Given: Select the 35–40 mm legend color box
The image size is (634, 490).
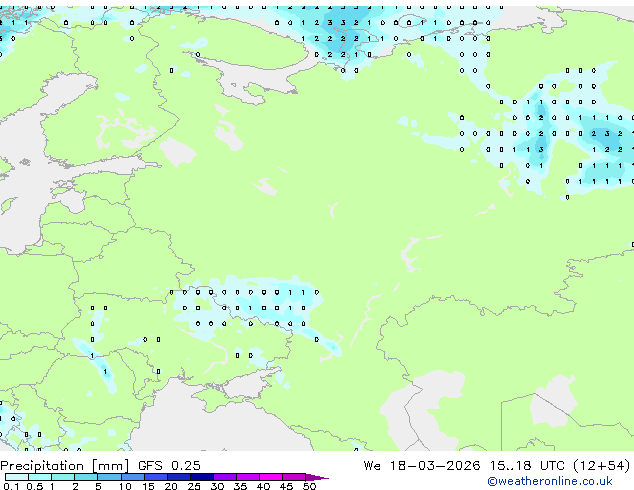Looking at the screenshot, I should tap(247, 477).
